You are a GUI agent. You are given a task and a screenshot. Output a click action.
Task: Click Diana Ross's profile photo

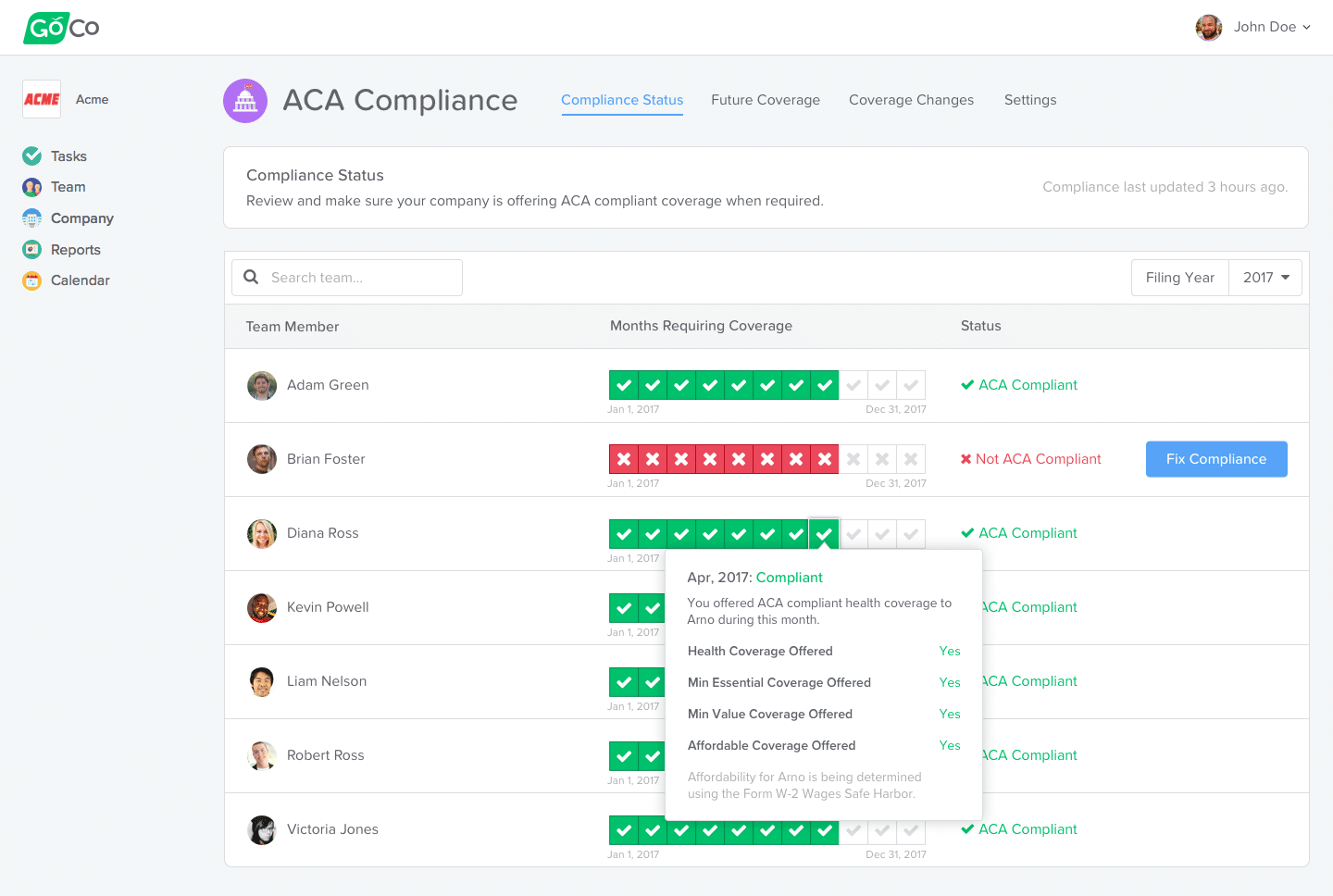[x=262, y=534]
